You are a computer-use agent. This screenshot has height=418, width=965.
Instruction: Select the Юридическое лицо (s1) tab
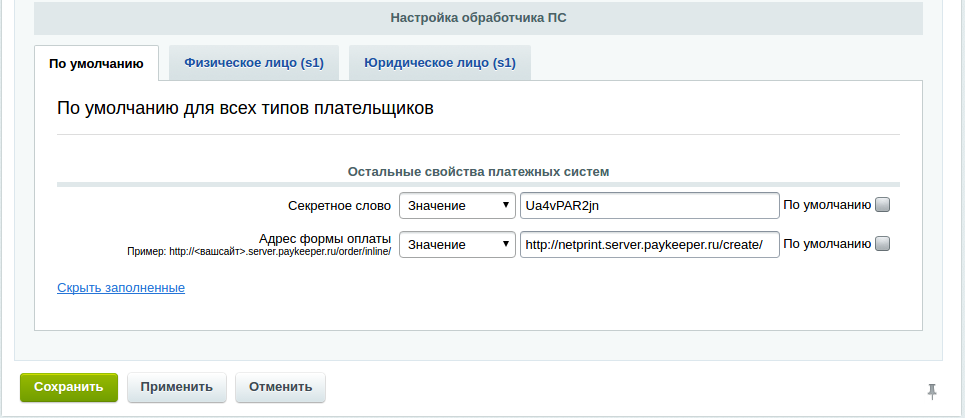[439, 62]
